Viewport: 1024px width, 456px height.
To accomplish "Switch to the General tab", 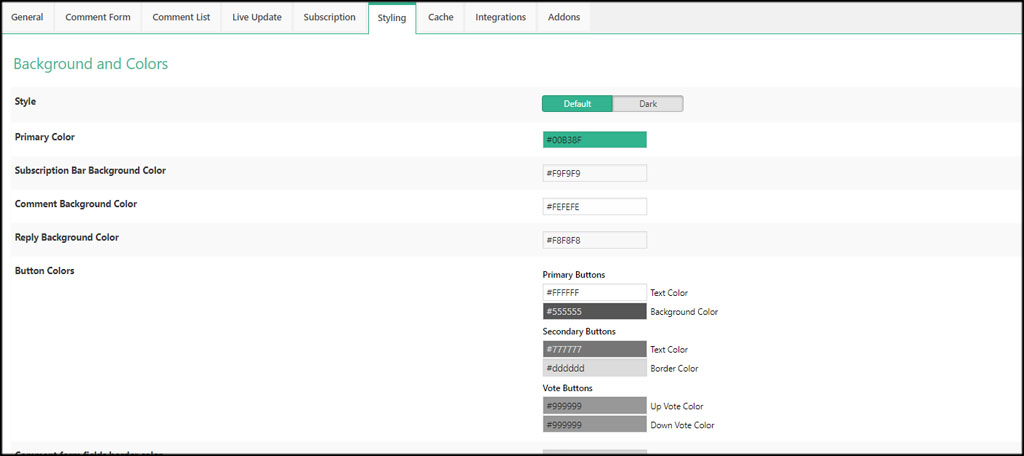I will tap(27, 17).
